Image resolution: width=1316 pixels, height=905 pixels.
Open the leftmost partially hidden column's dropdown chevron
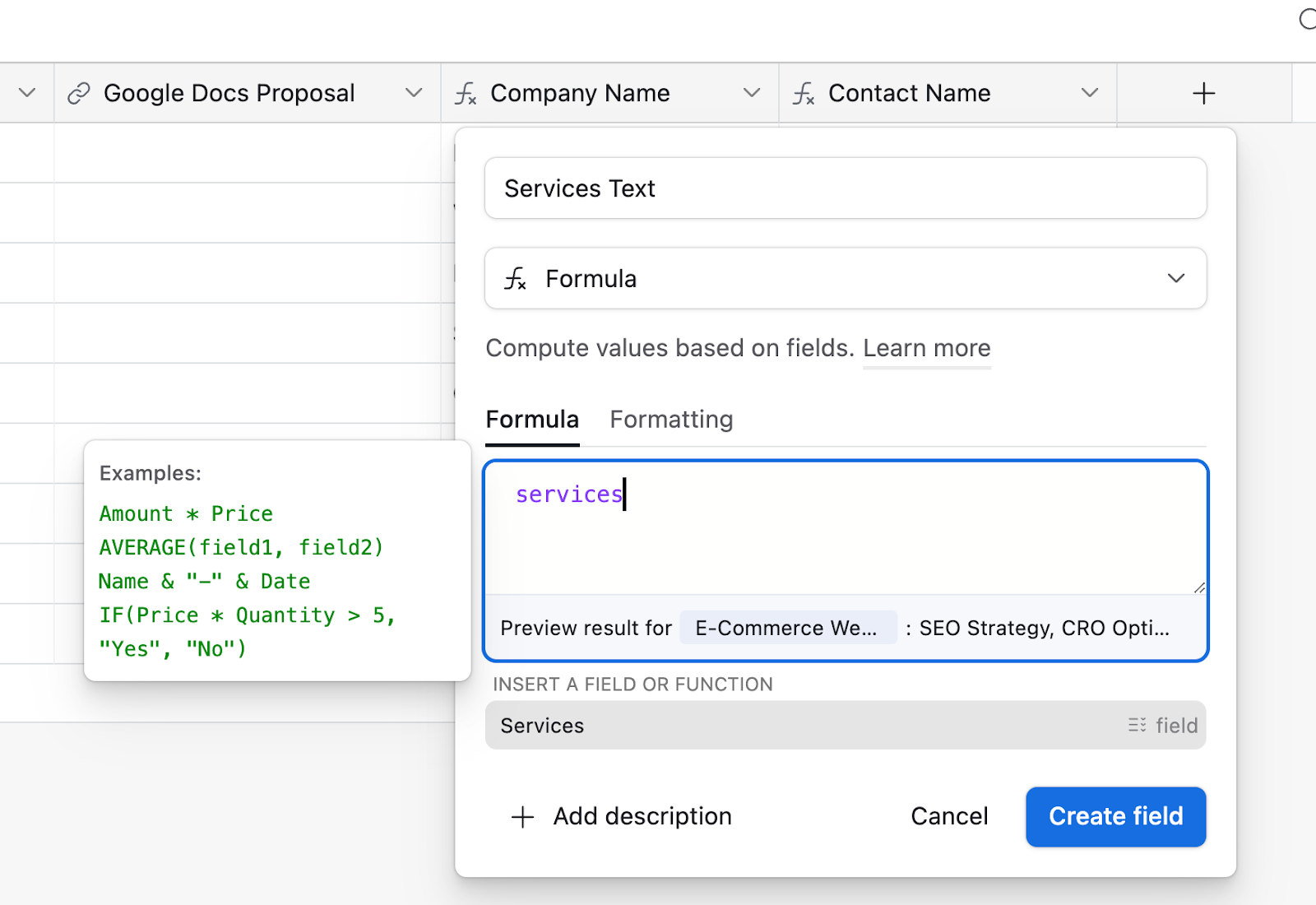[x=27, y=93]
